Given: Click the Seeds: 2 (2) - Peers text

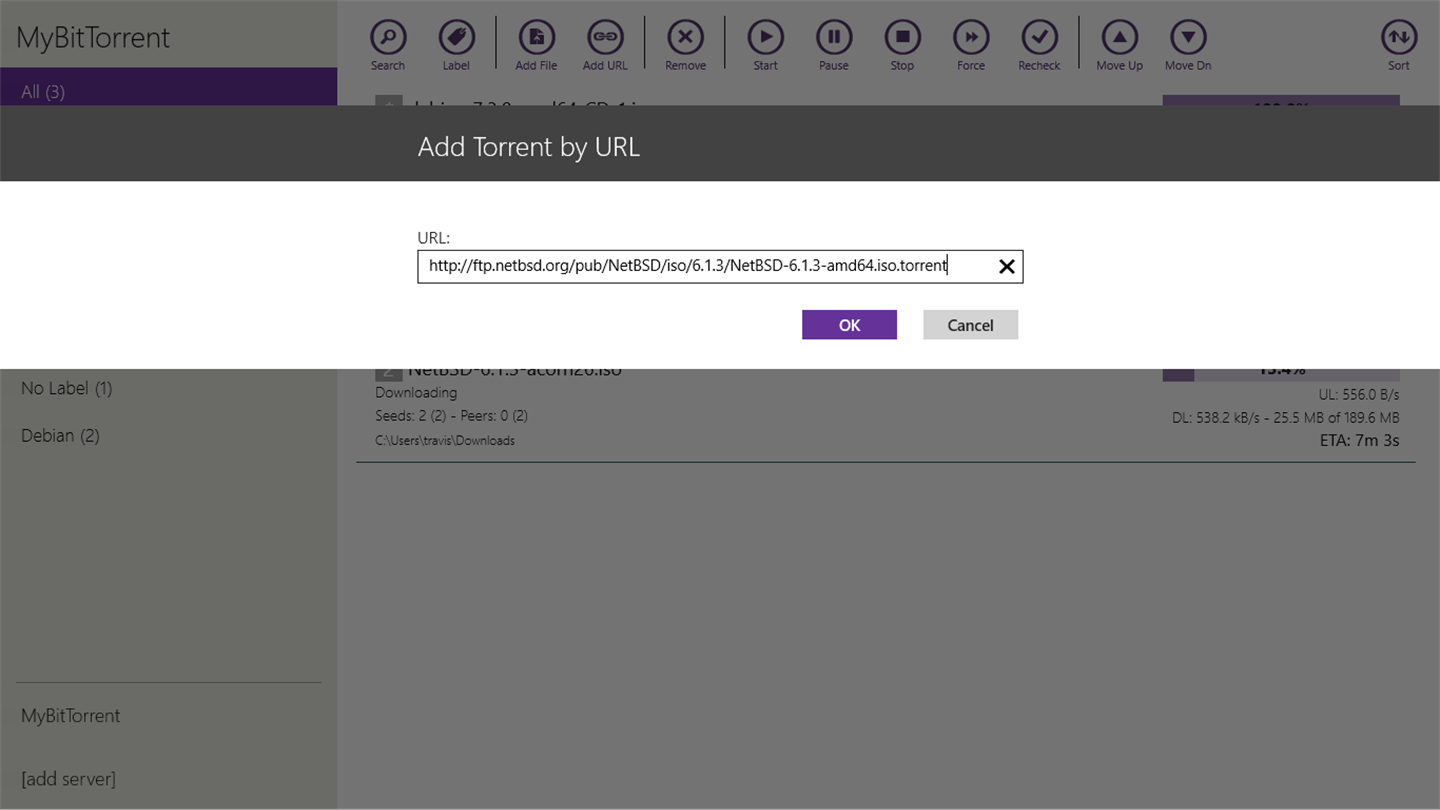Looking at the screenshot, I should pyautogui.click(x=451, y=416).
